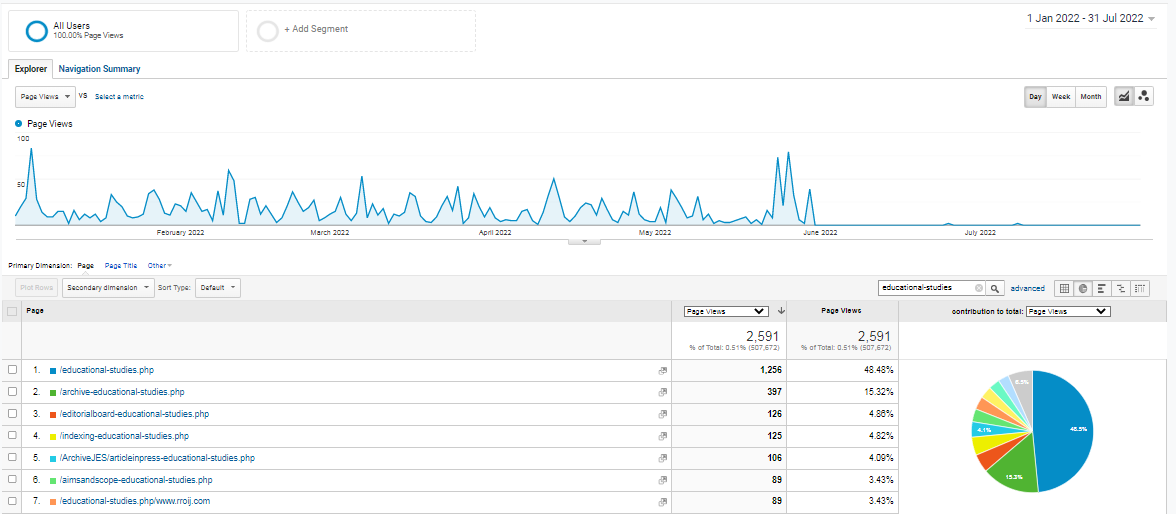Switch to line chart view icon
Image resolution: width=1176 pixels, height=514 pixels.
[1125, 97]
